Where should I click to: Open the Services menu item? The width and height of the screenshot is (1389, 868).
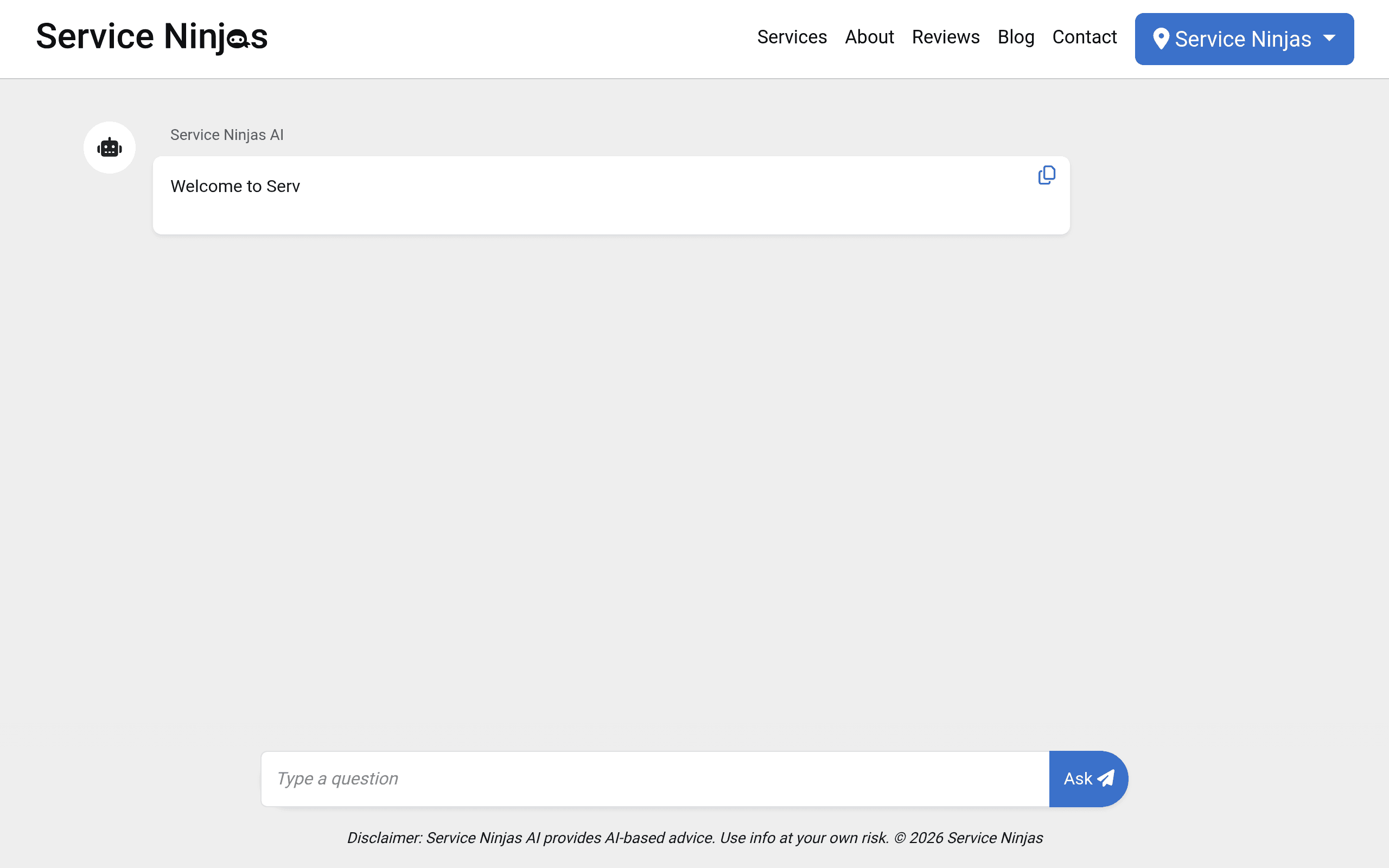click(792, 37)
